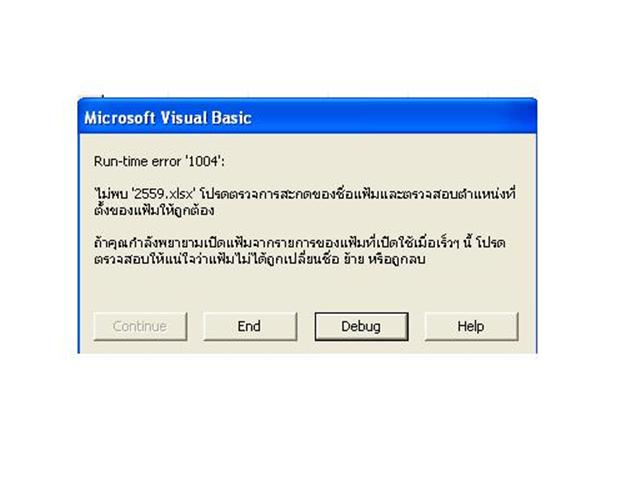640x480 pixels.
Task: Click the 'ตั้งของแฟ้มให้ถูกต้อง' message line
Action: [x=154, y=211]
